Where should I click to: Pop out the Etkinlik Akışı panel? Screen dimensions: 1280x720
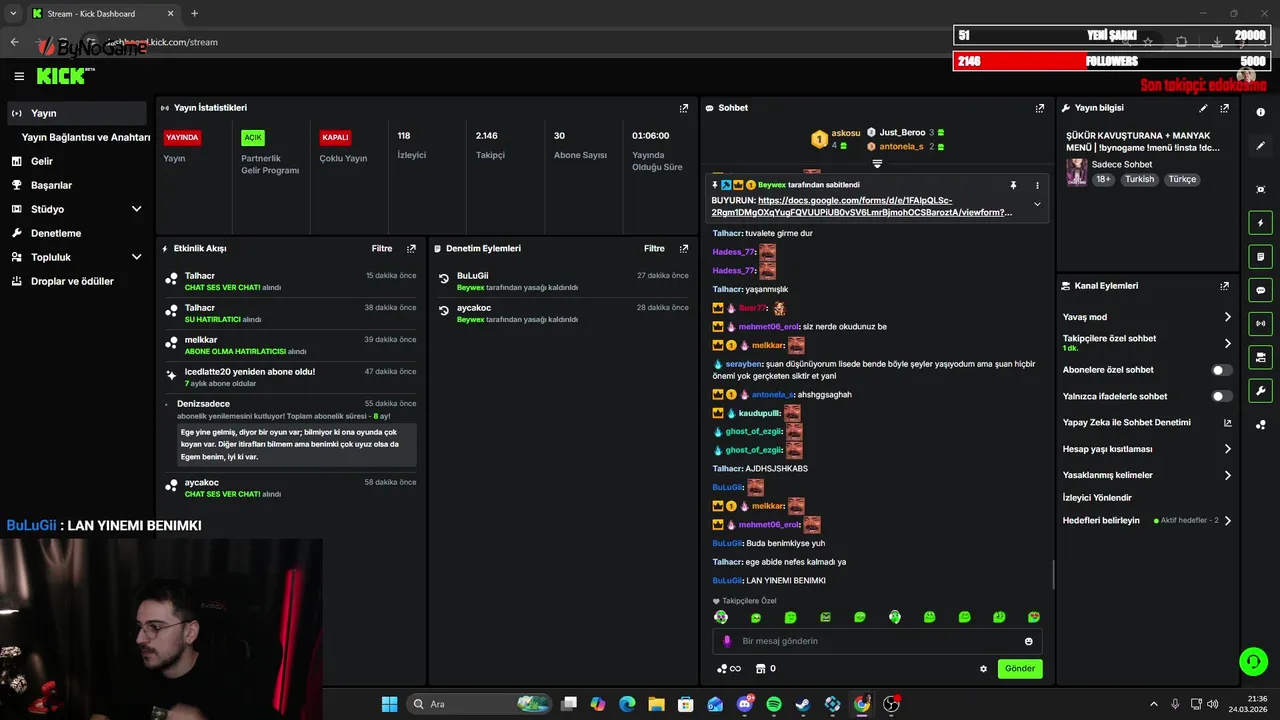point(411,249)
